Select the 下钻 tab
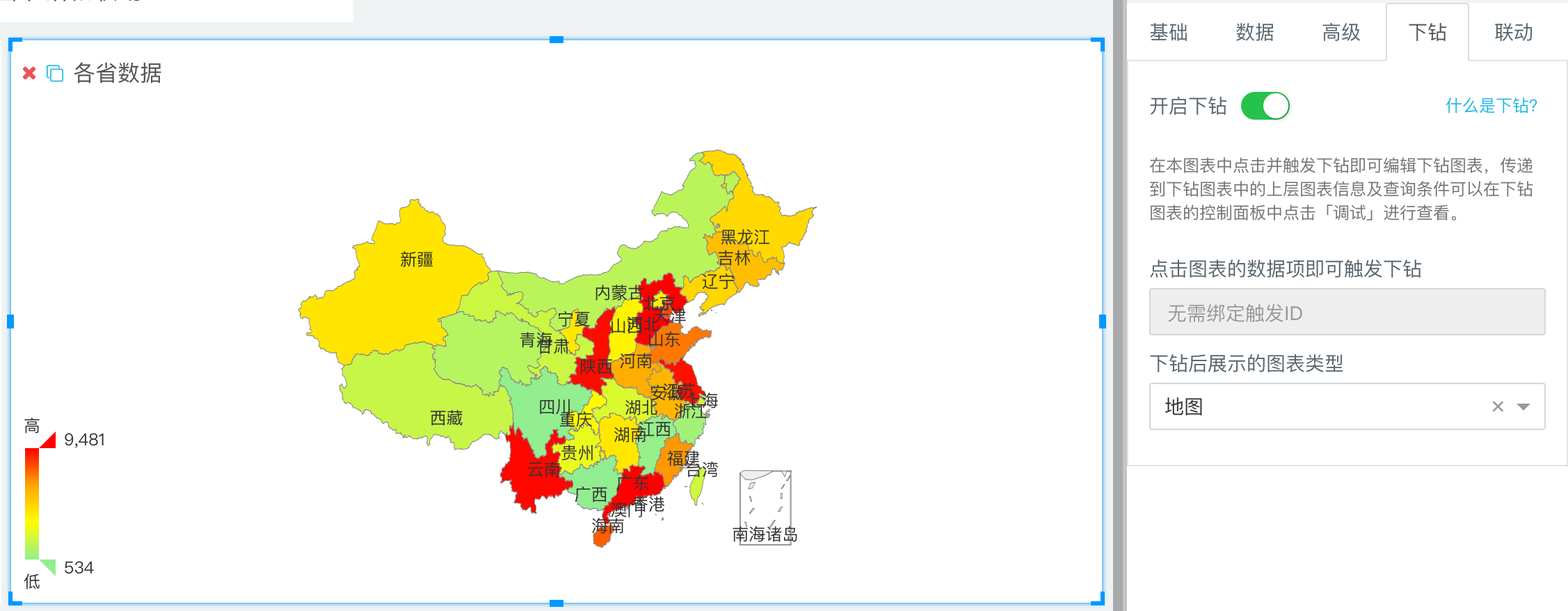 (x=1427, y=32)
